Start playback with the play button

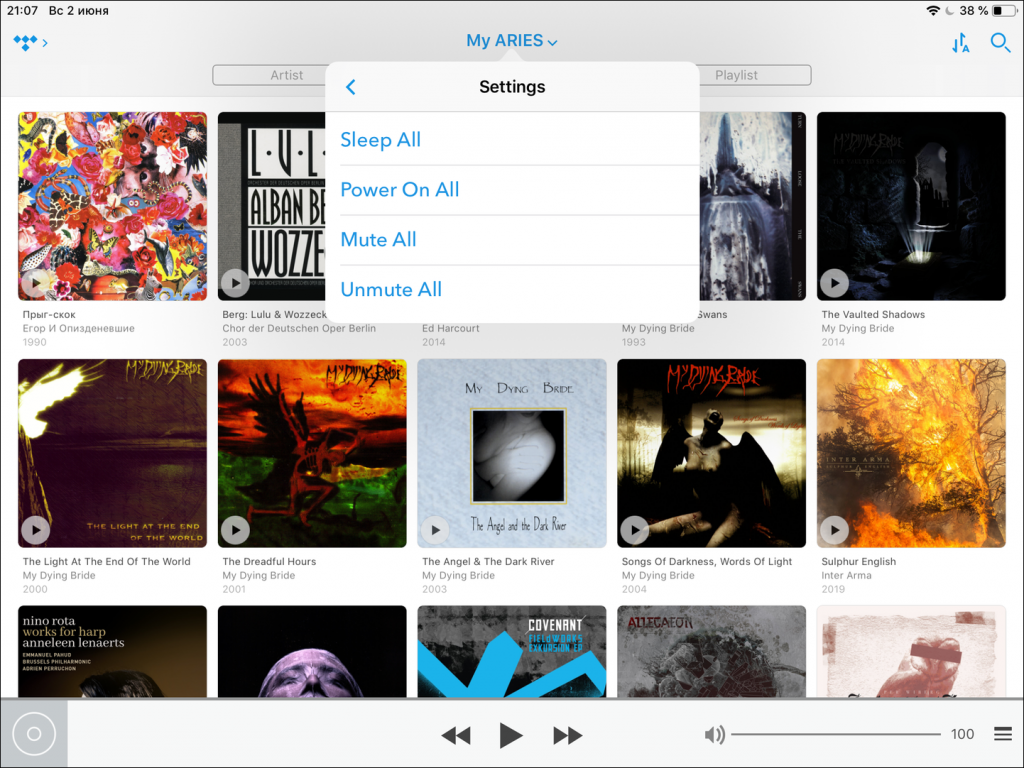click(510, 735)
